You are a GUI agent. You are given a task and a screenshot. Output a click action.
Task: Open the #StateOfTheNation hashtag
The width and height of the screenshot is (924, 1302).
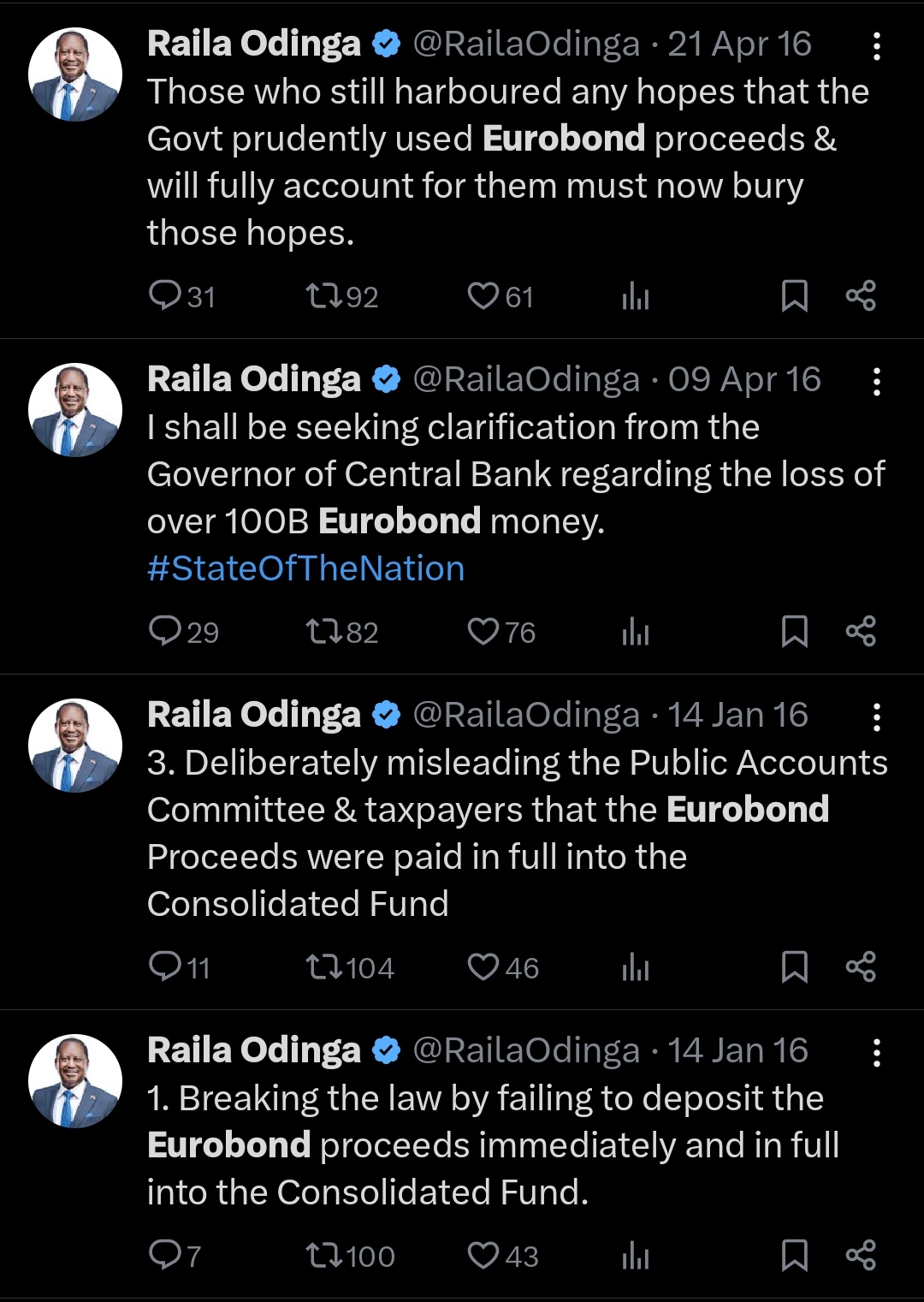(305, 568)
